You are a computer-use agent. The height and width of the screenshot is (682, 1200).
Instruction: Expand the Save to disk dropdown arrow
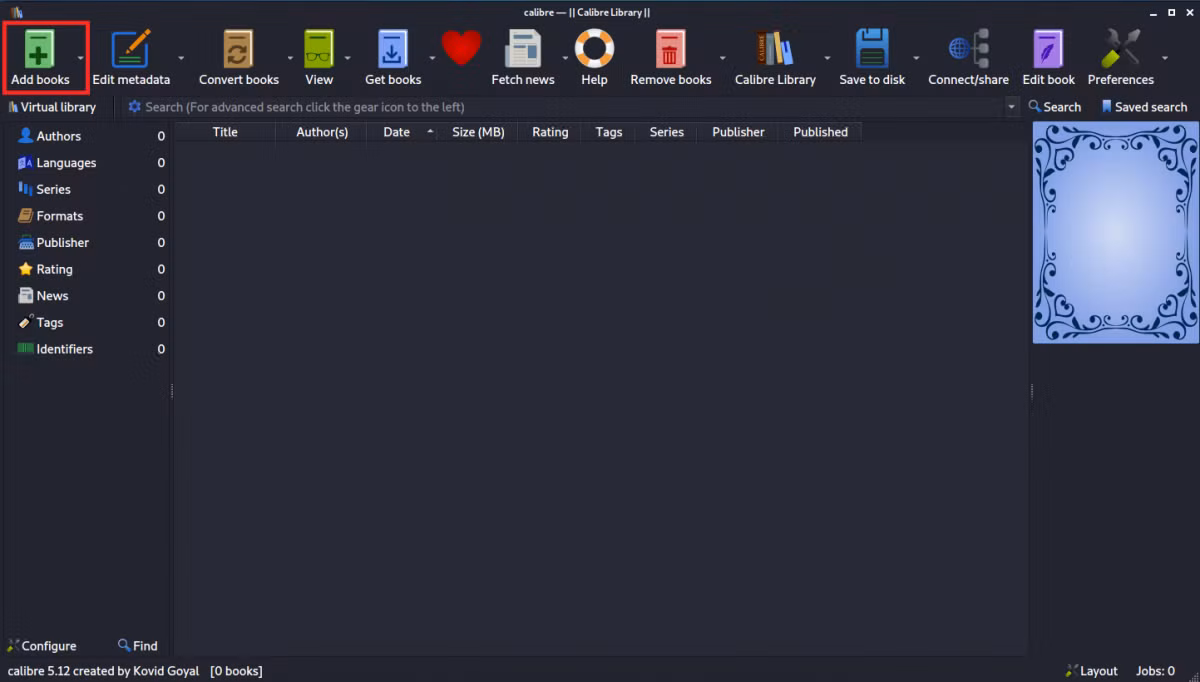[x=916, y=58]
